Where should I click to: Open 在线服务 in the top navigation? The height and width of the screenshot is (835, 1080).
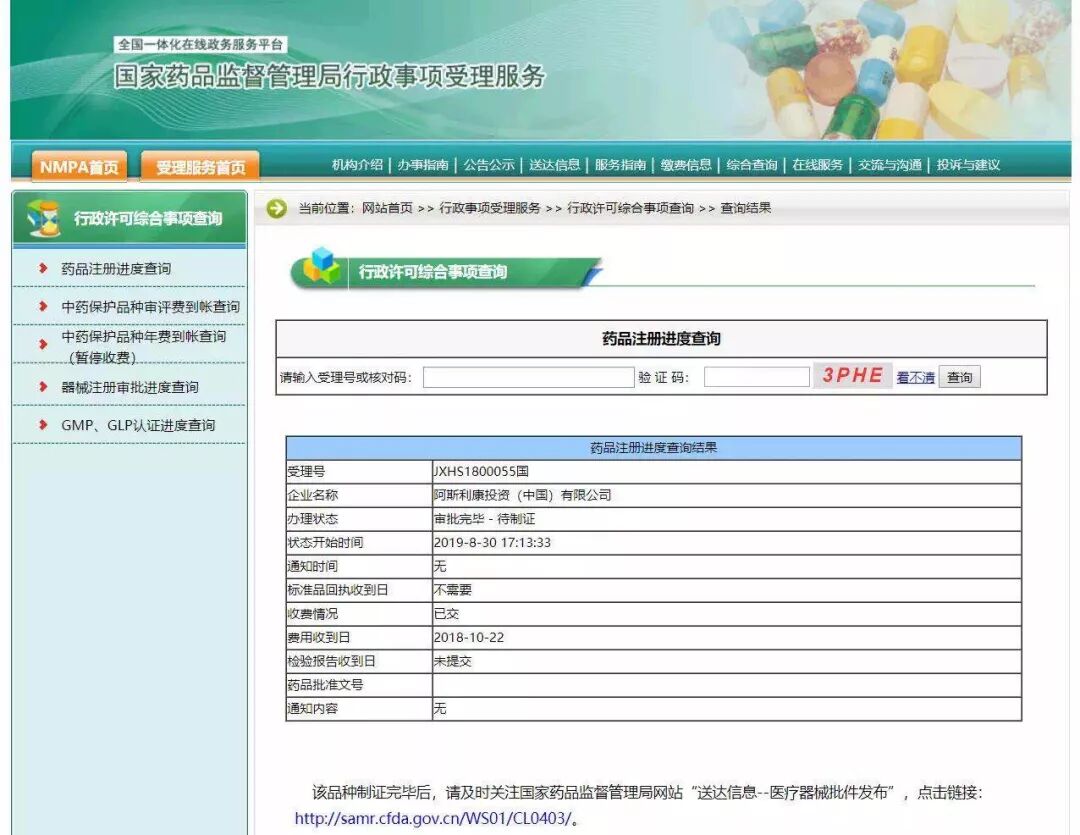tap(818, 165)
